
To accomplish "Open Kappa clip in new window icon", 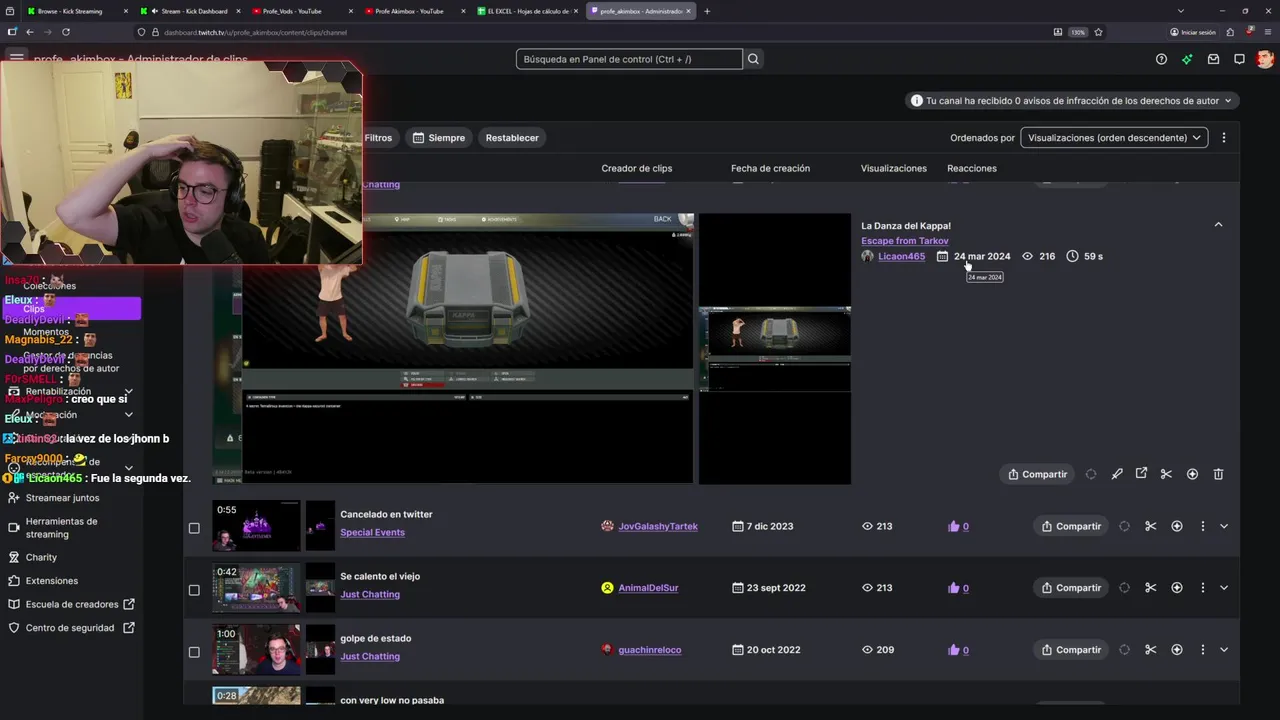I will pyautogui.click(x=1141, y=474).
